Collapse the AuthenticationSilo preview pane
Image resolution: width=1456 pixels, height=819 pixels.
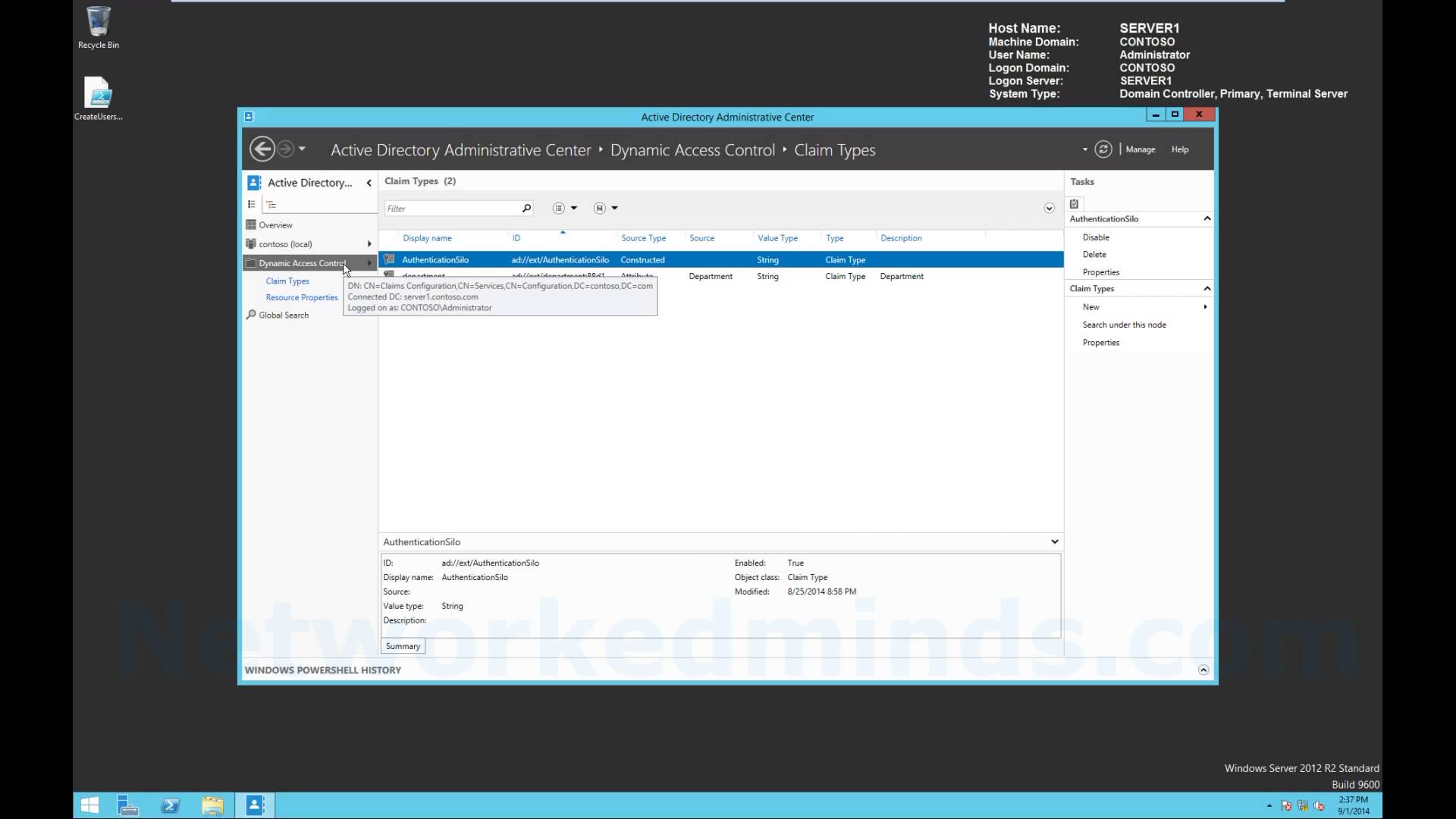[x=1054, y=541]
